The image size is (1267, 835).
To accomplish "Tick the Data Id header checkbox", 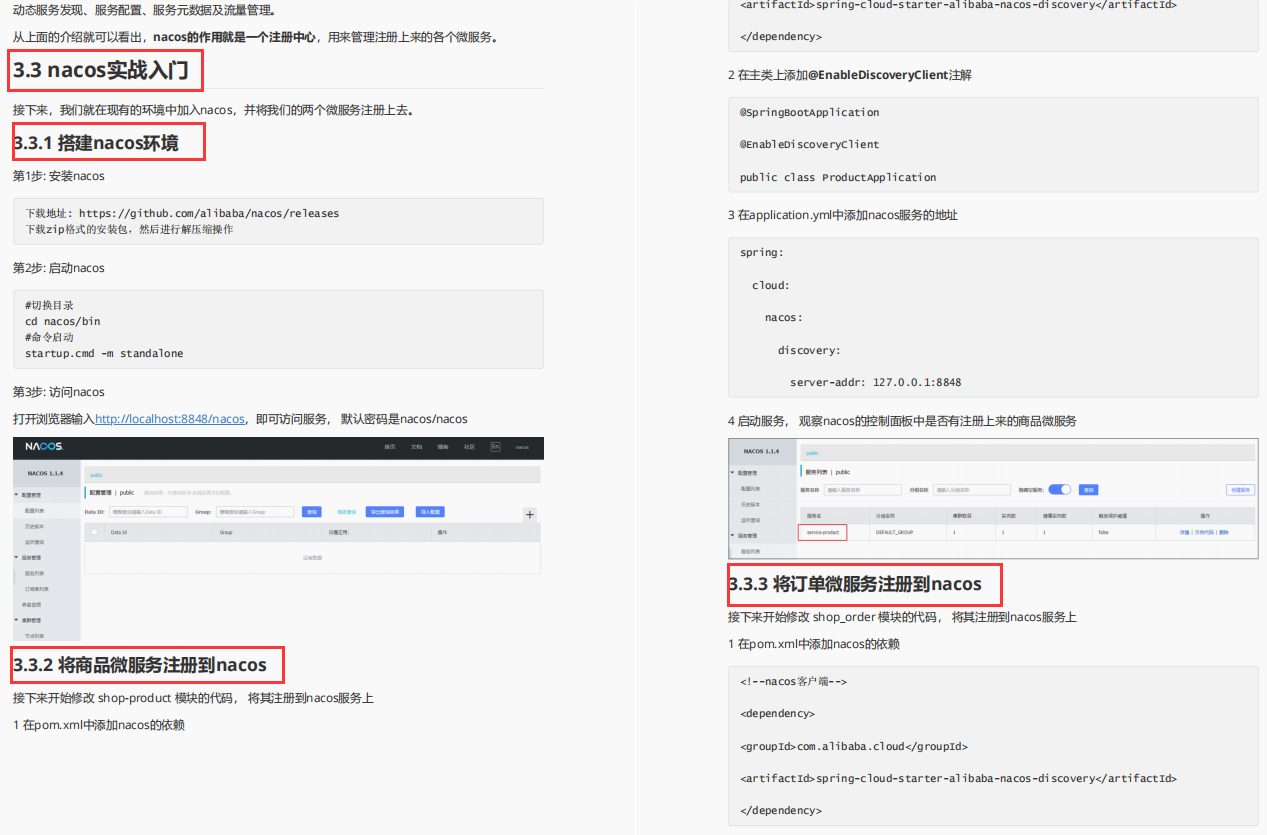I will [x=94, y=532].
